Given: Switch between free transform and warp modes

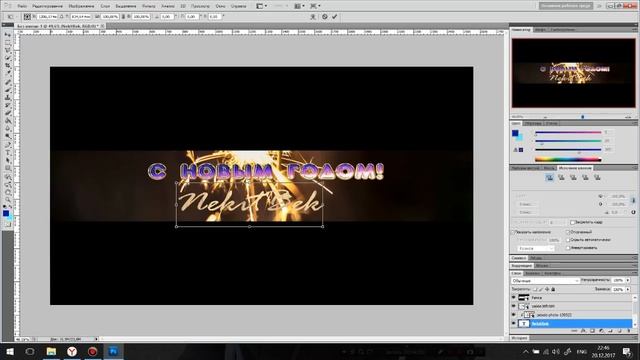Looking at the screenshot, I should click(x=313, y=17).
